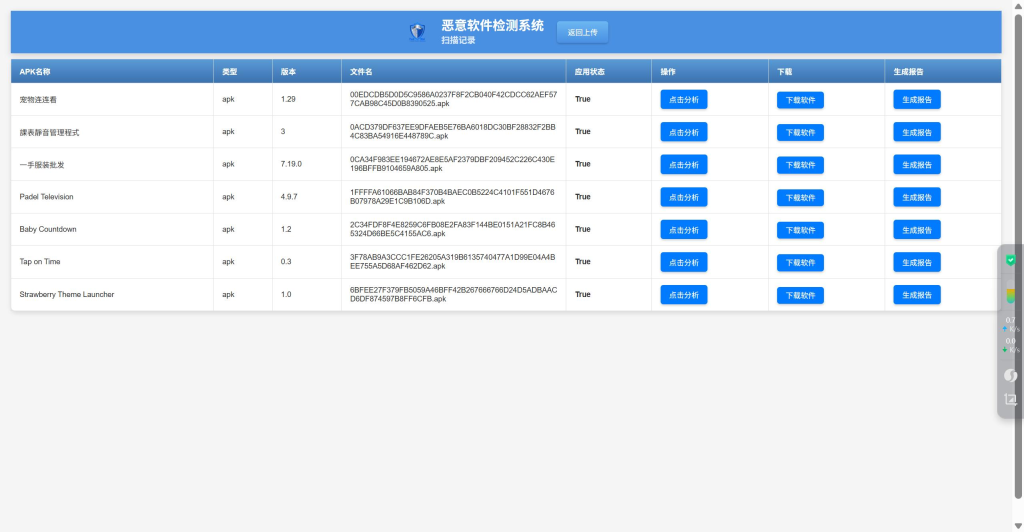Click the memory usage gauge icon
Screen dimensions: 1024x532
point(1010,295)
